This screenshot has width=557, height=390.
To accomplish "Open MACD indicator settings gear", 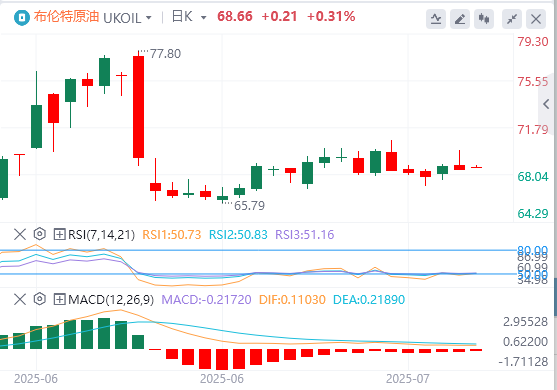I will (x=40, y=299).
